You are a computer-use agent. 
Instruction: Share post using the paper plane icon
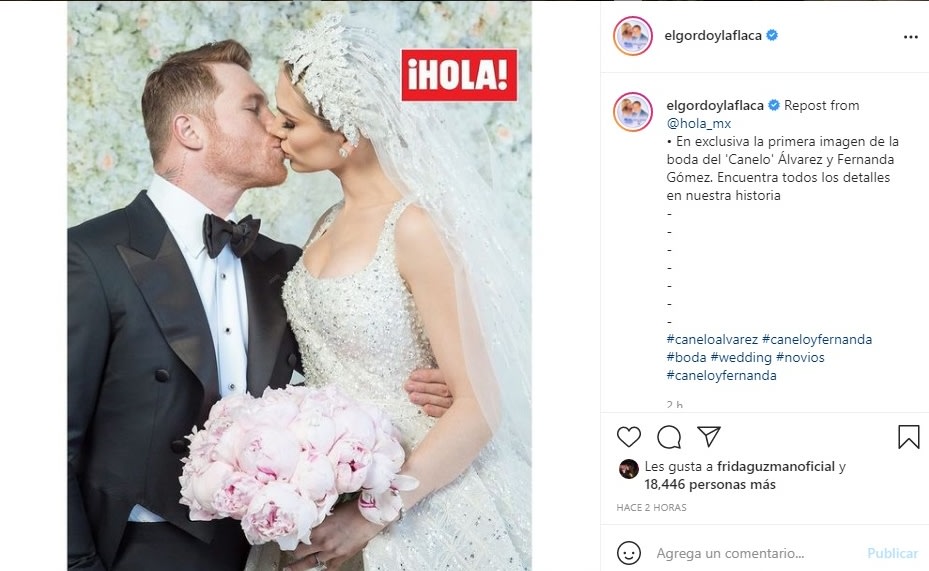tap(709, 437)
